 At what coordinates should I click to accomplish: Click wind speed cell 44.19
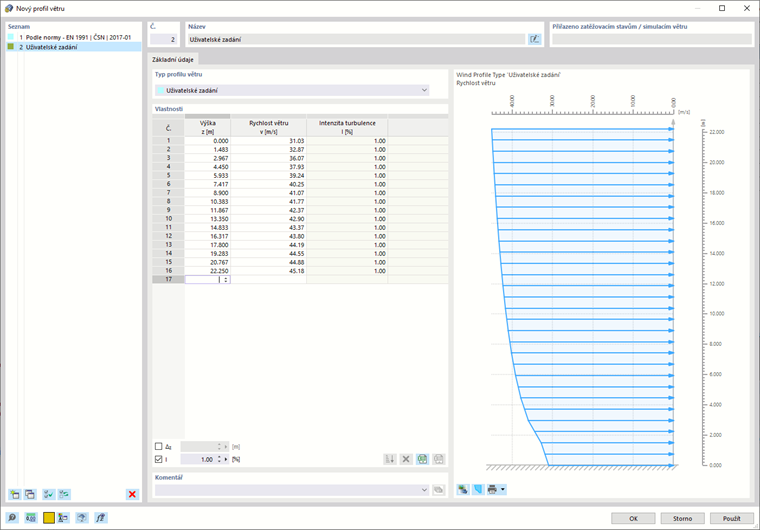point(269,245)
